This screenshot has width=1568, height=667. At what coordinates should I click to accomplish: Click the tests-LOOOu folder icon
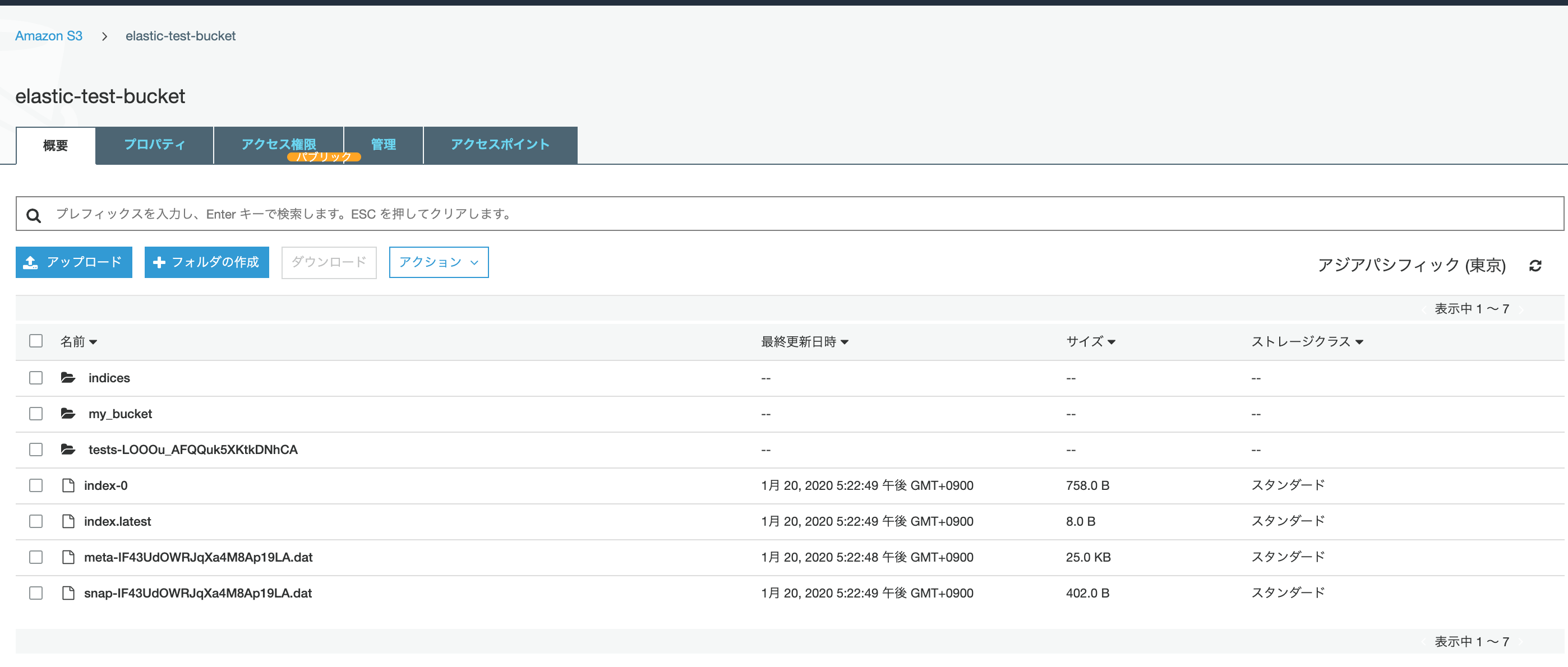coord(68,450)
